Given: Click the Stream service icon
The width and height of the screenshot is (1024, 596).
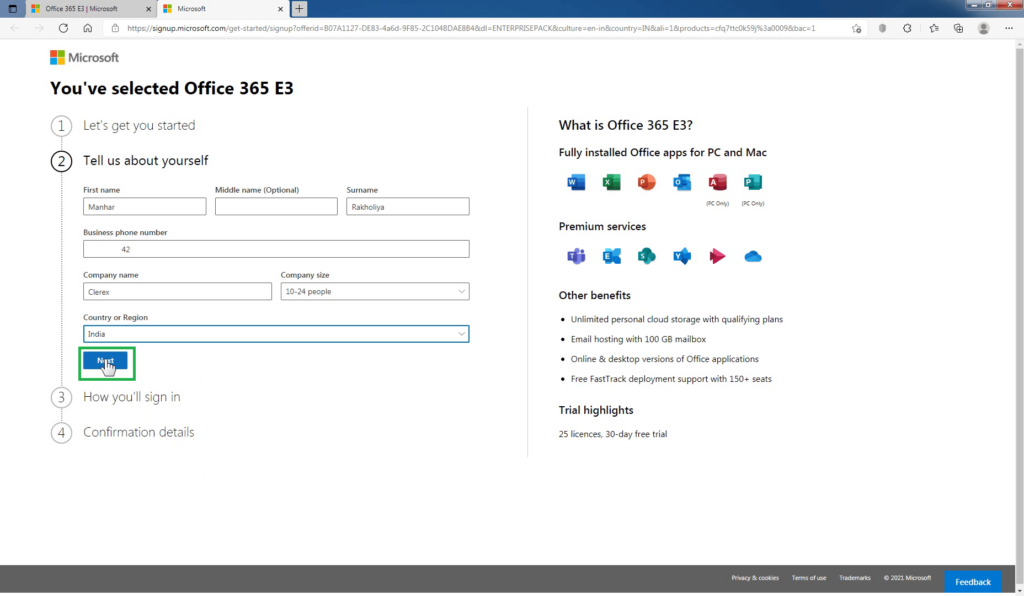Looking at the screenshot, I should (x=717, y=256).
